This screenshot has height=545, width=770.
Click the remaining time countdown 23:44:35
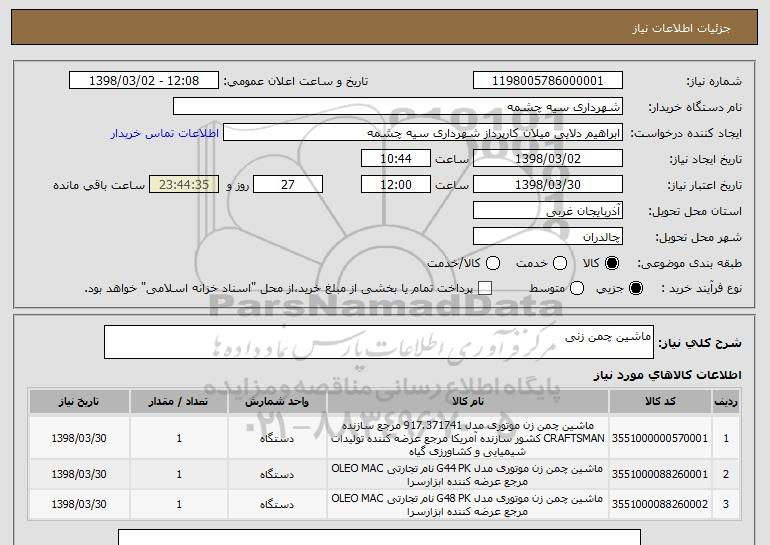click(184, 185)
